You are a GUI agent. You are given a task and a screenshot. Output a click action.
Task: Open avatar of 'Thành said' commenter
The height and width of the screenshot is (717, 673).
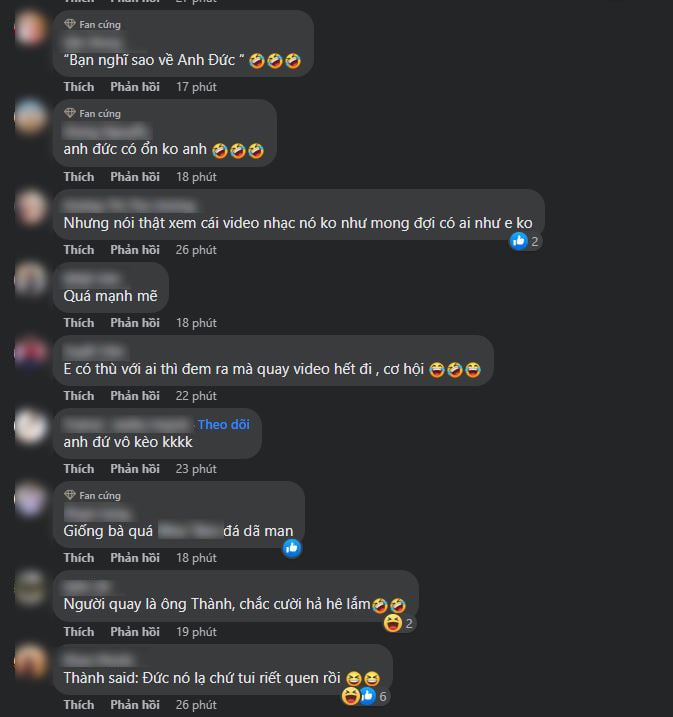[x=31, y=661]
